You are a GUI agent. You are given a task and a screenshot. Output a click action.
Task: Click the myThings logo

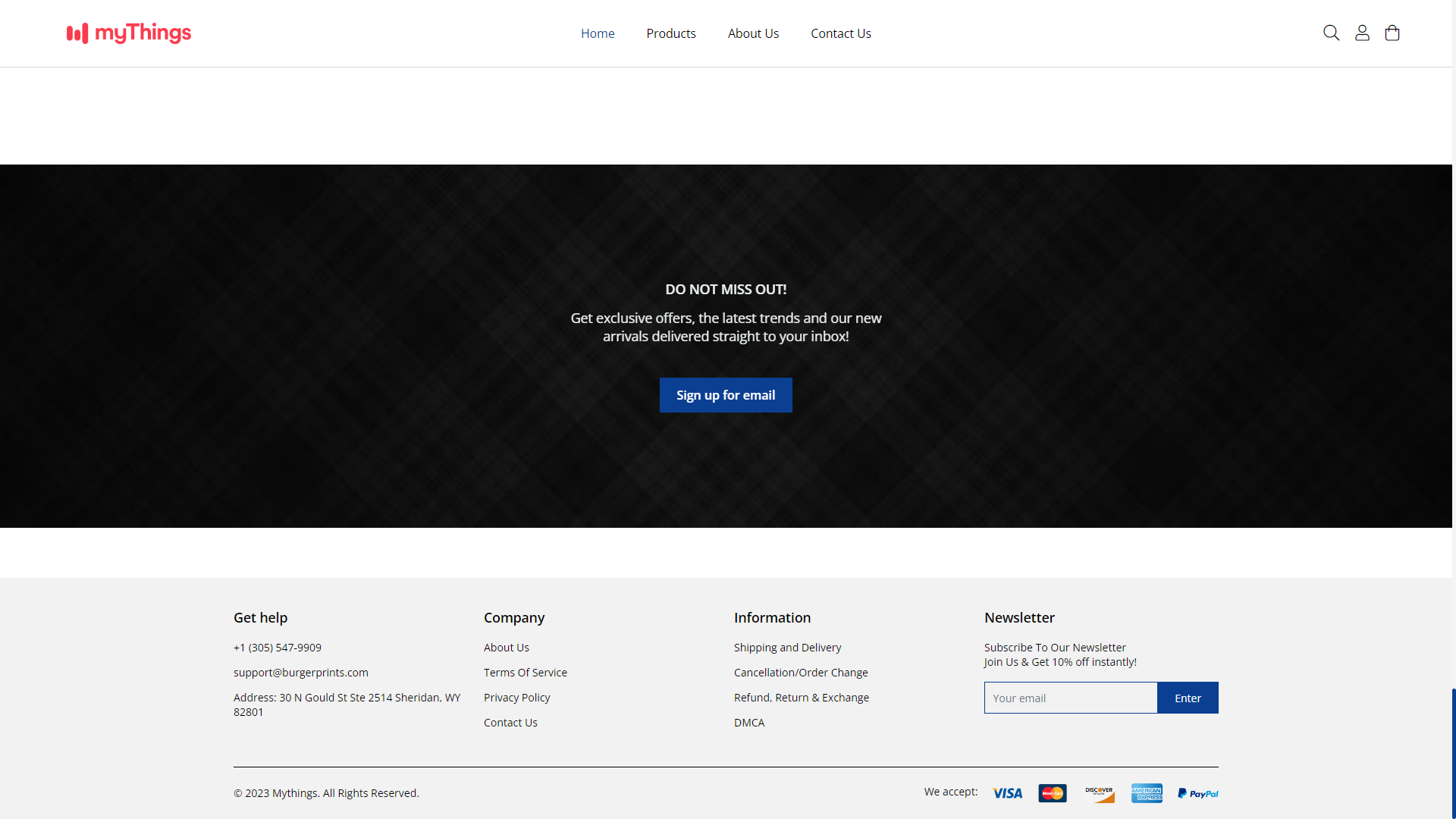click(x=129, y=33)
